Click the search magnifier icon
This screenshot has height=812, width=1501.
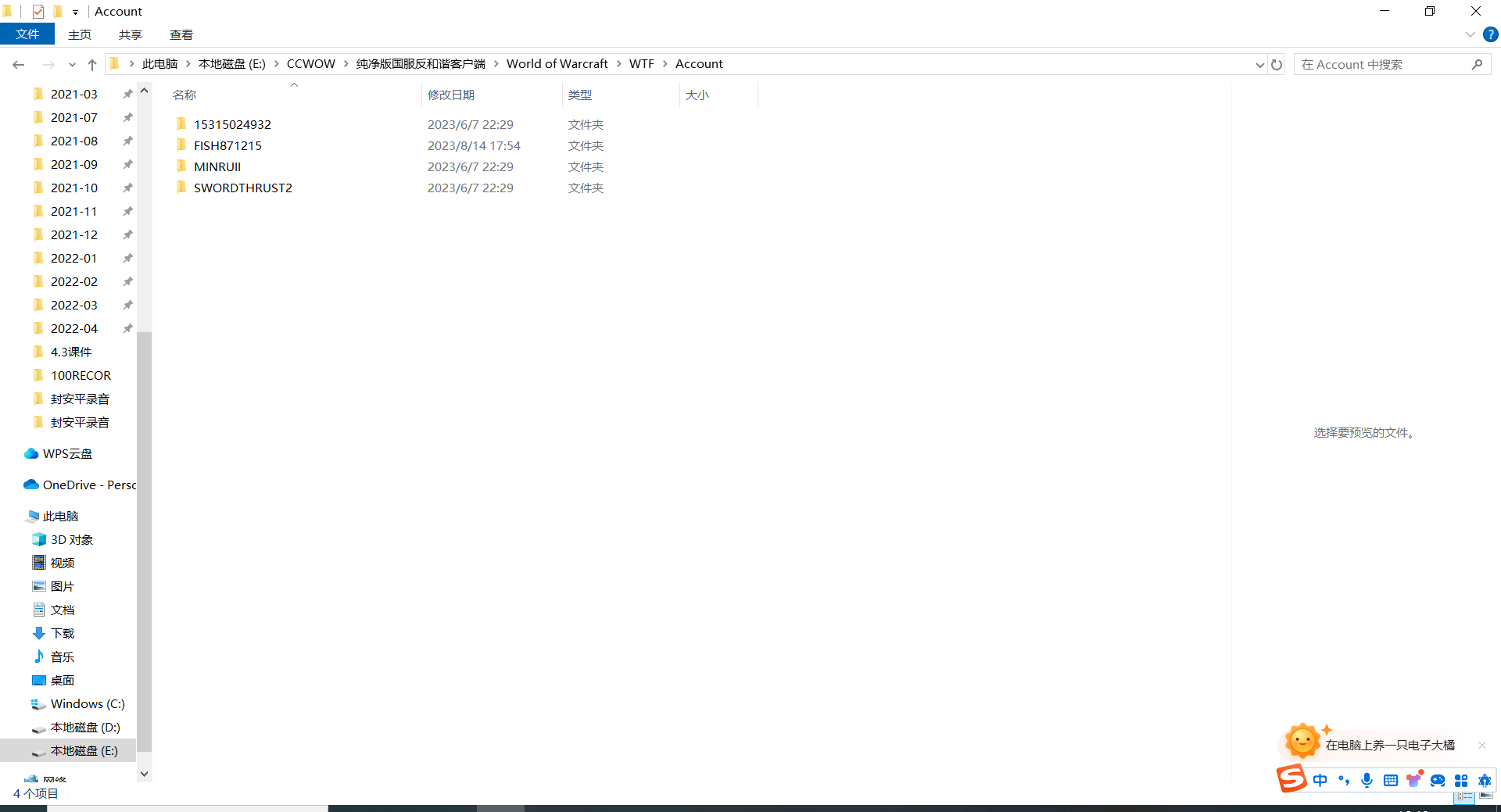[1477, 65]
